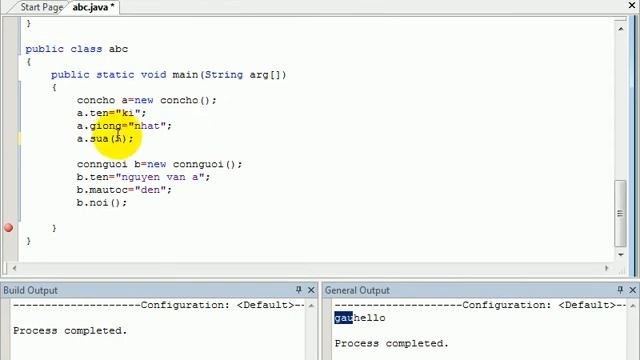Viewport: 640px width, 360px height.
Task: Pin the Build Output panel
Action: [299, 290]
